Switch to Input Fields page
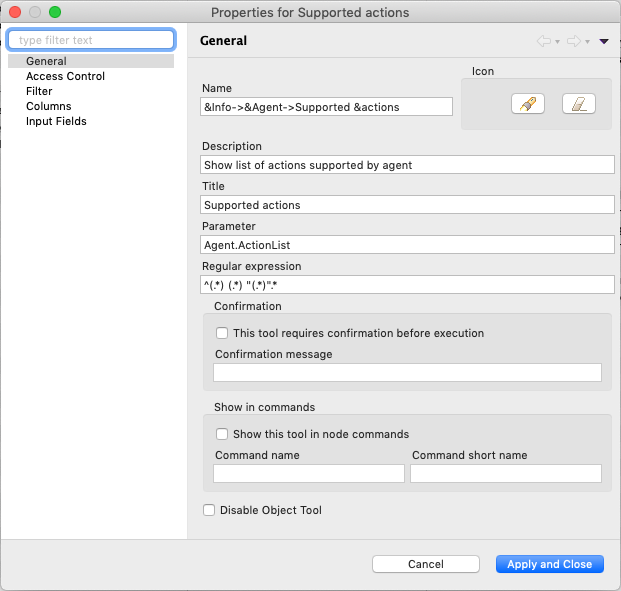 (x=56, y=121)
